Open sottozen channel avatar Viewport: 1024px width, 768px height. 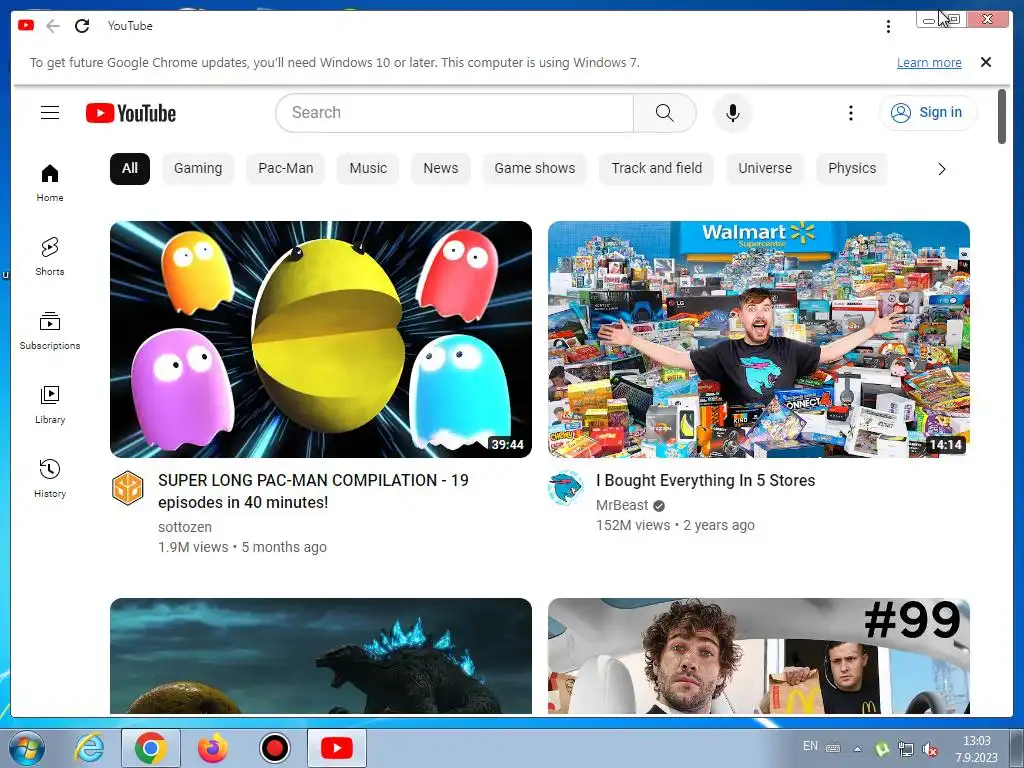(x=127, y=488)
